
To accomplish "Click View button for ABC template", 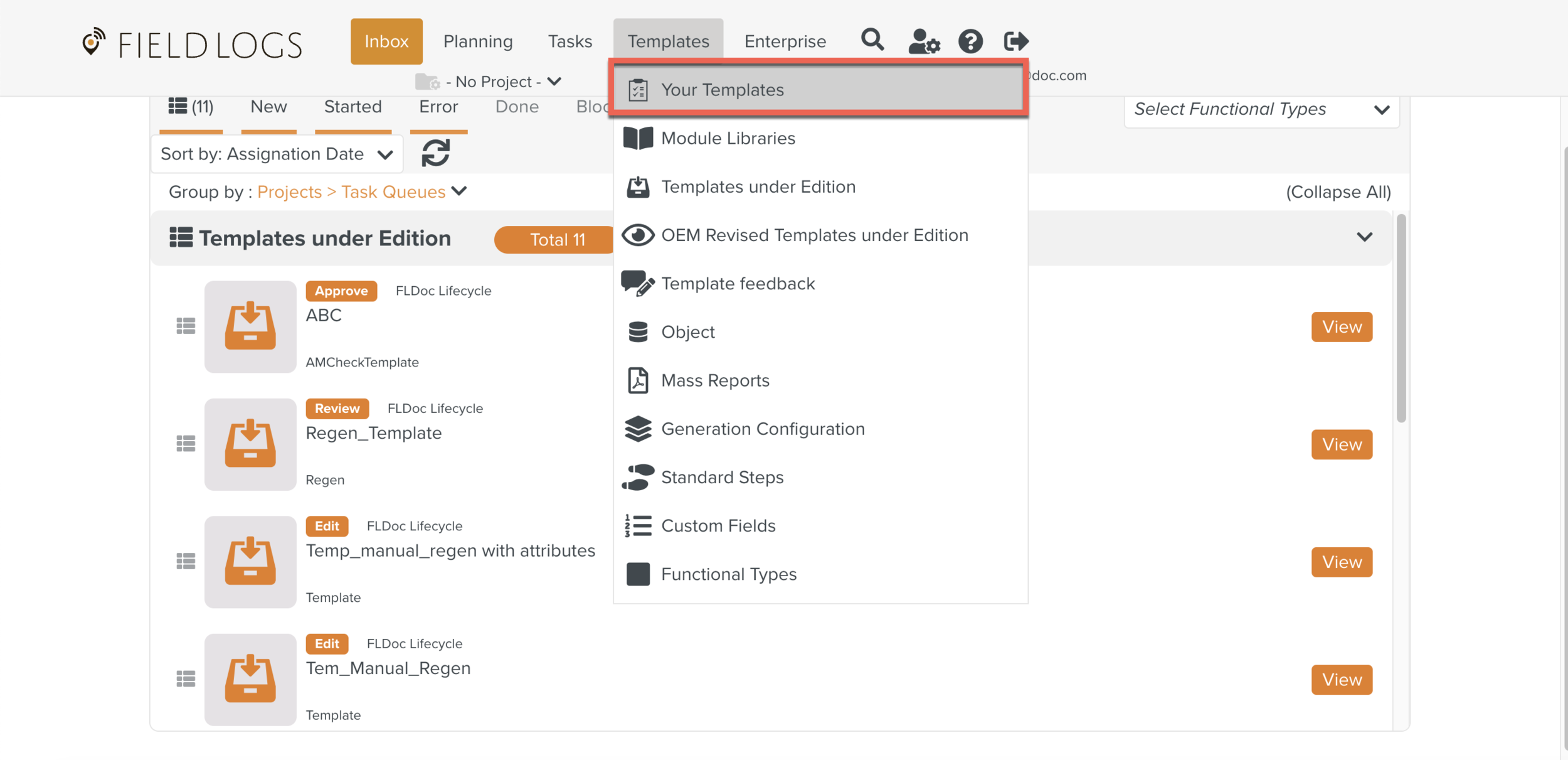I will pos(1341,326).
